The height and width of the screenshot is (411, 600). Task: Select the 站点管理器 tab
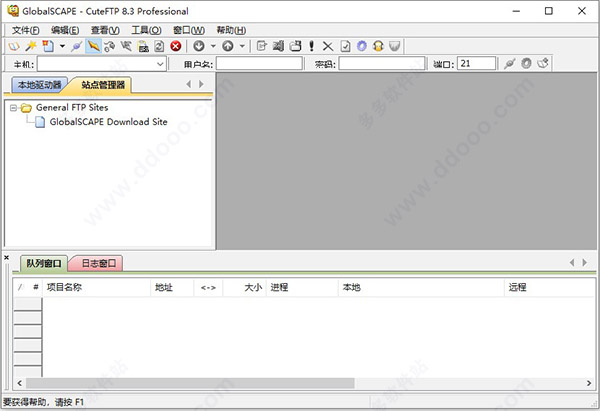(x=103, y=85)
